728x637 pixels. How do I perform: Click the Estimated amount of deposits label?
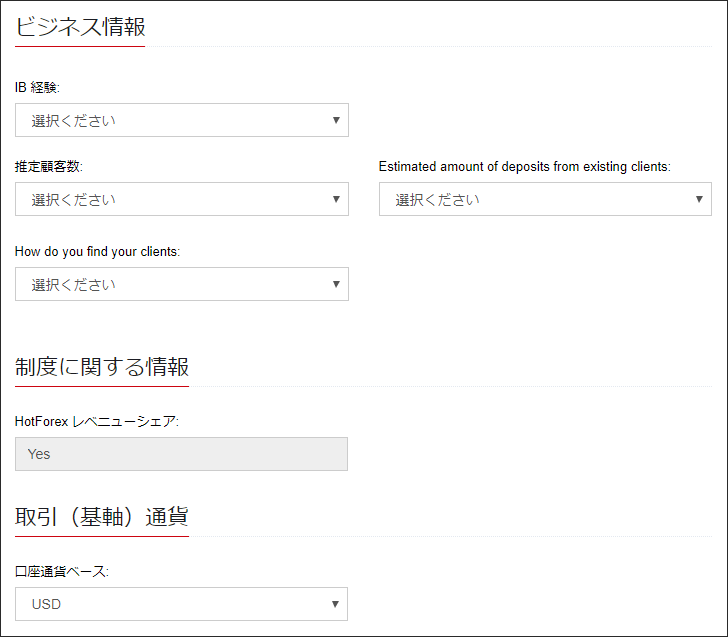coord(524,167)
